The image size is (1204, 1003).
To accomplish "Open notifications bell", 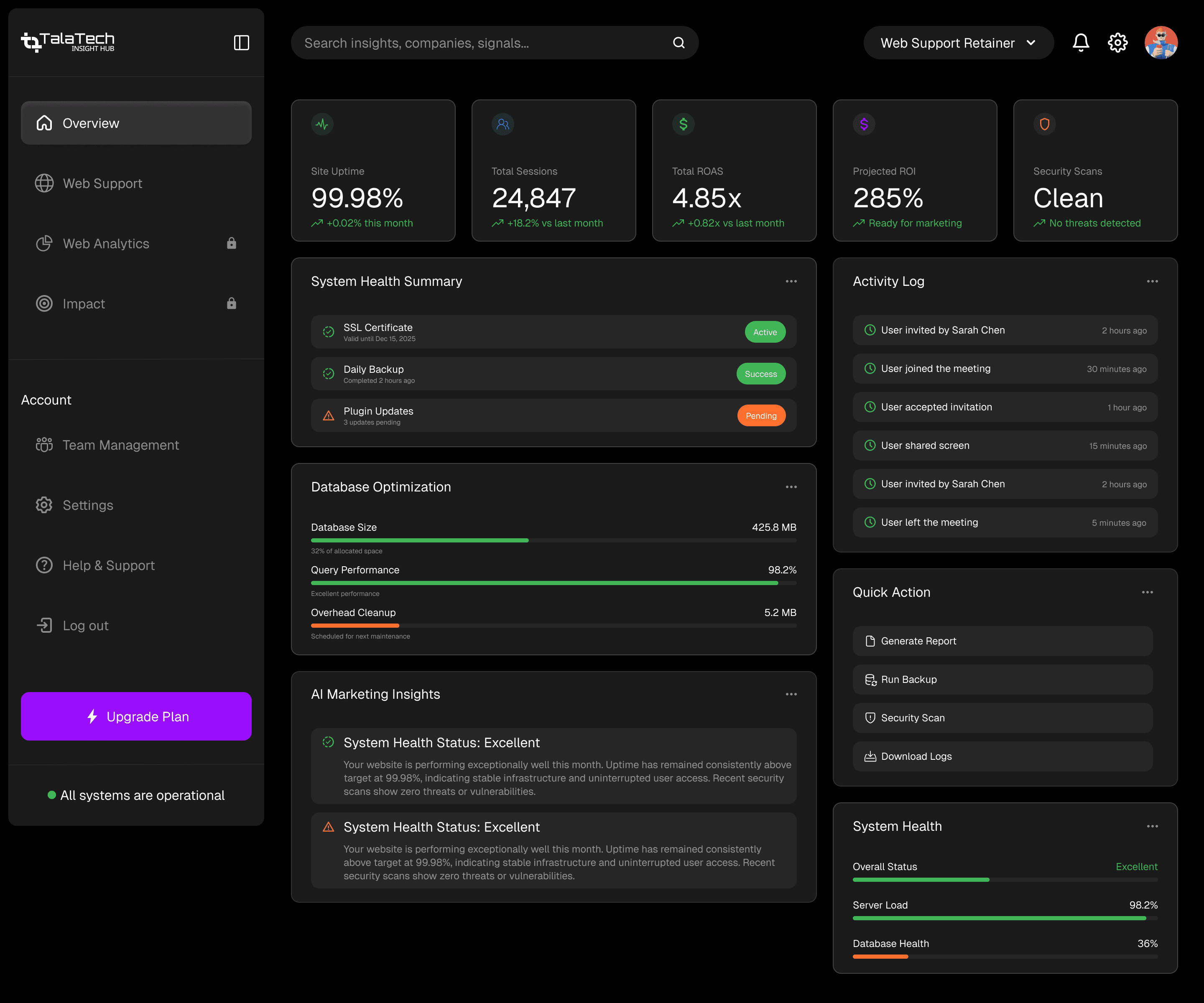I will click(x=1081, y=42).
